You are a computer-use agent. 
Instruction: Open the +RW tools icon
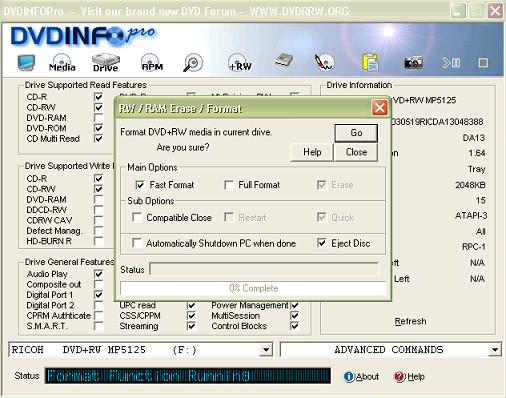click(240, 62)
